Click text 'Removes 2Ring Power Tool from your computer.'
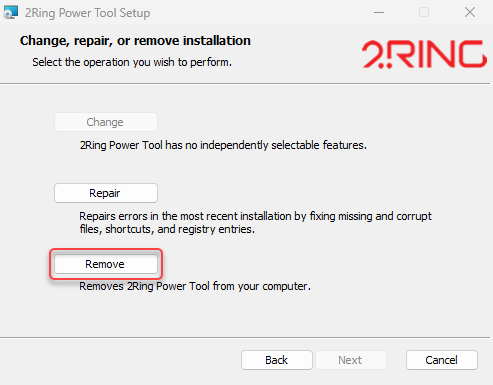The width and height of the screenshot is (493, 385). tap(195, 286)
